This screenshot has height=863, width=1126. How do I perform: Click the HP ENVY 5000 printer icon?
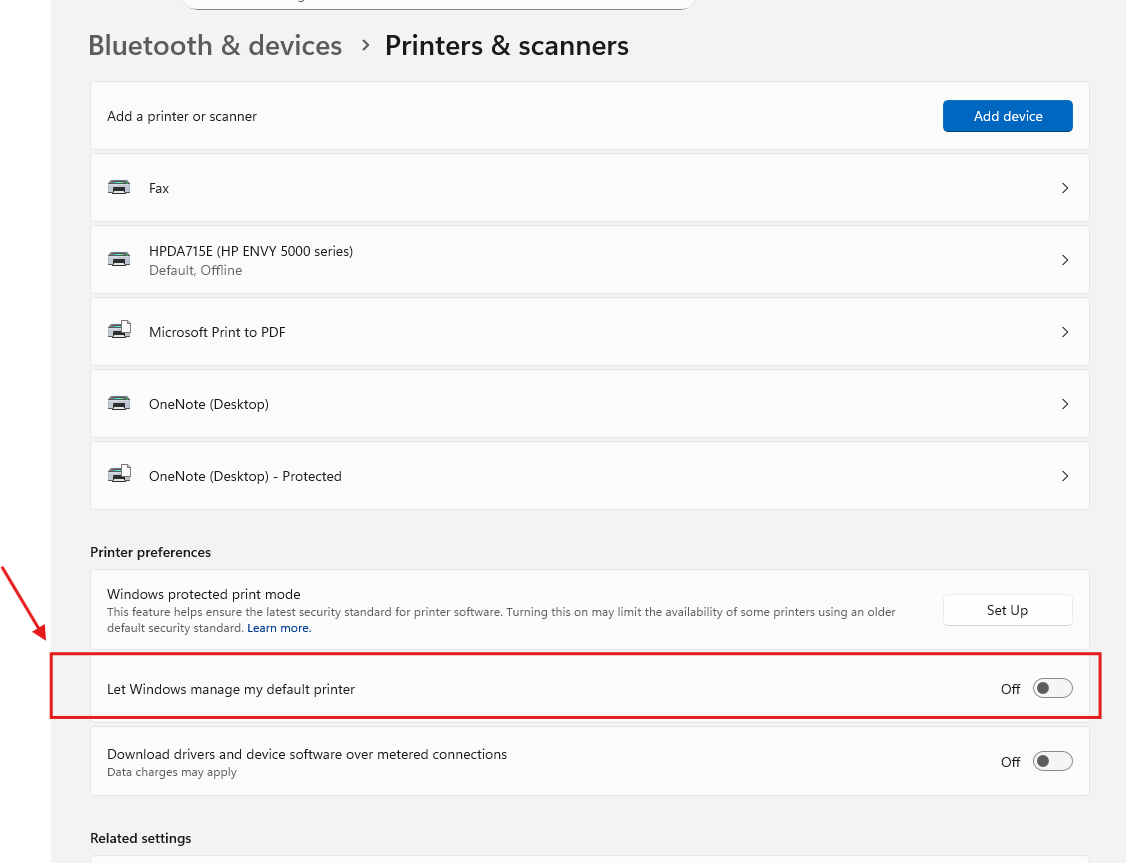click(119, 260)
